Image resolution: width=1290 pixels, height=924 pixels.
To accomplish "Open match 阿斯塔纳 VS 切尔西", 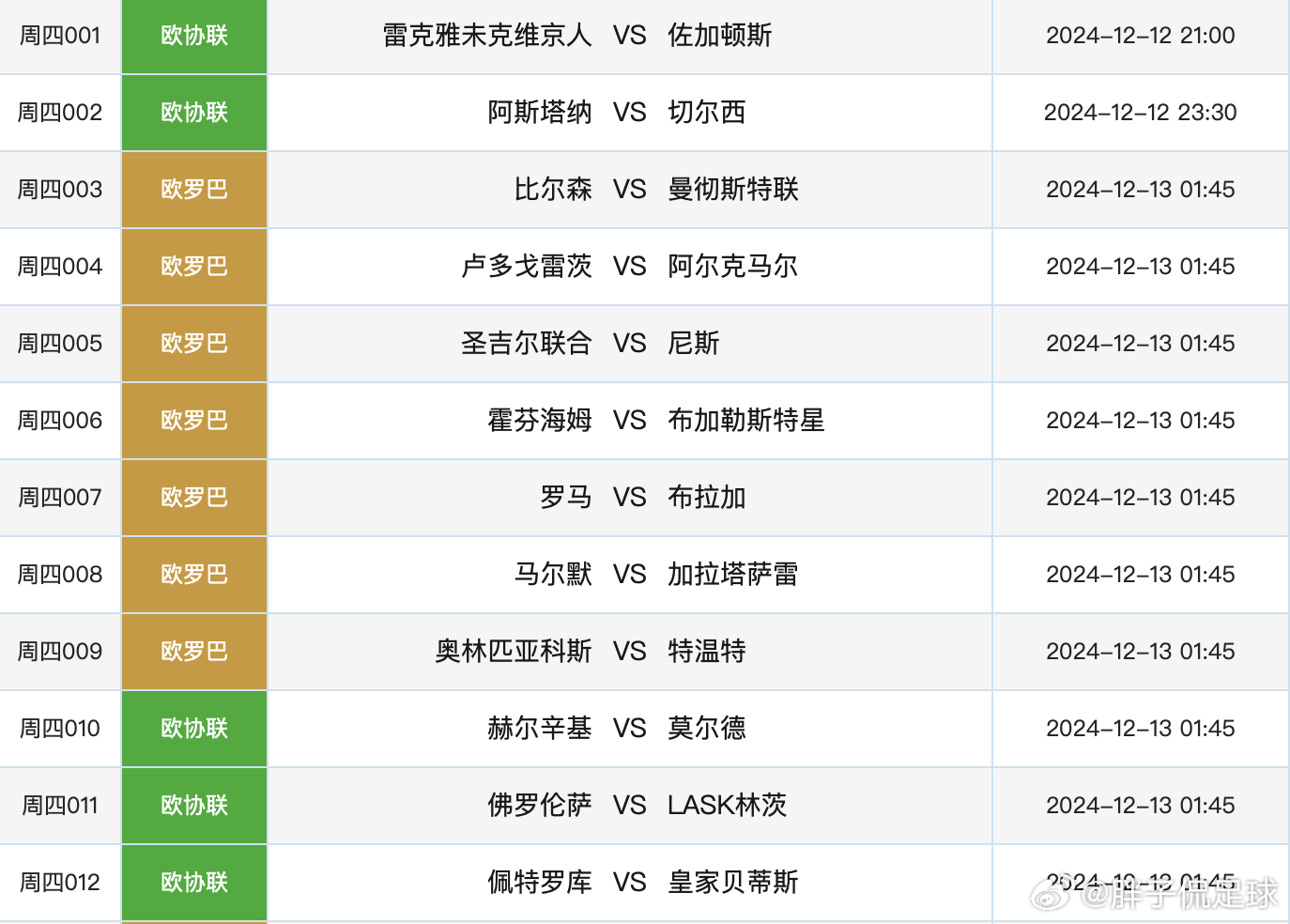I will pyautogui.click(x=630, y=113).
